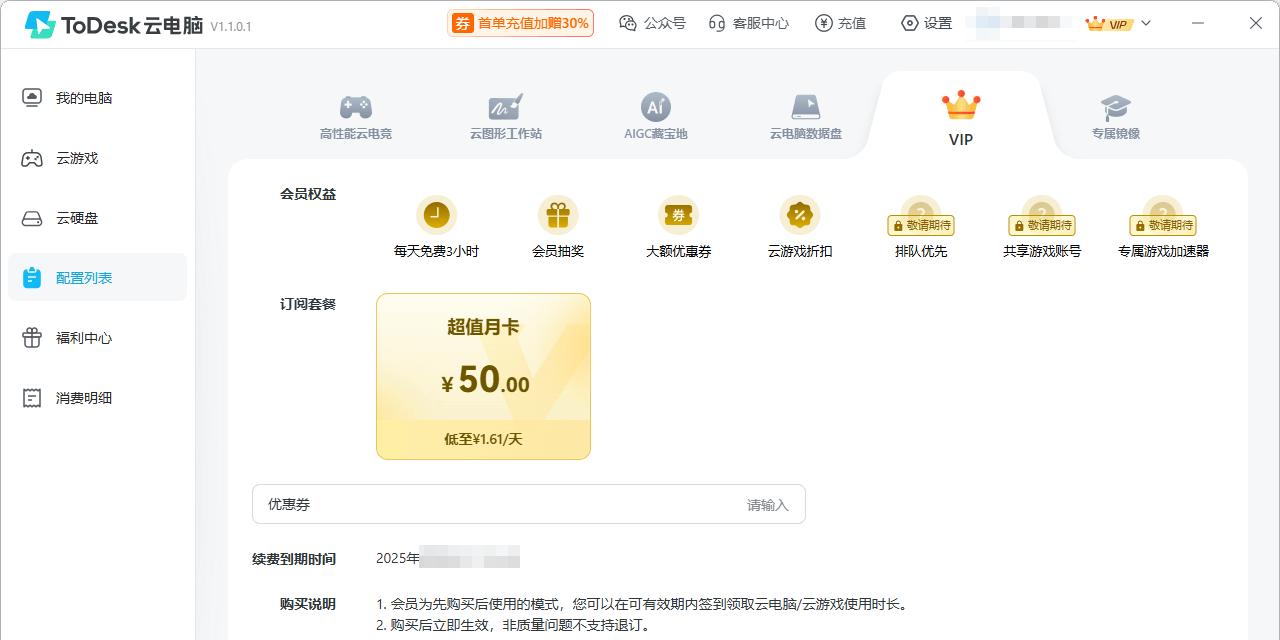Click the ToDesk logo icon
This screenshot has width=1280, height=640.
pos(40,25)
